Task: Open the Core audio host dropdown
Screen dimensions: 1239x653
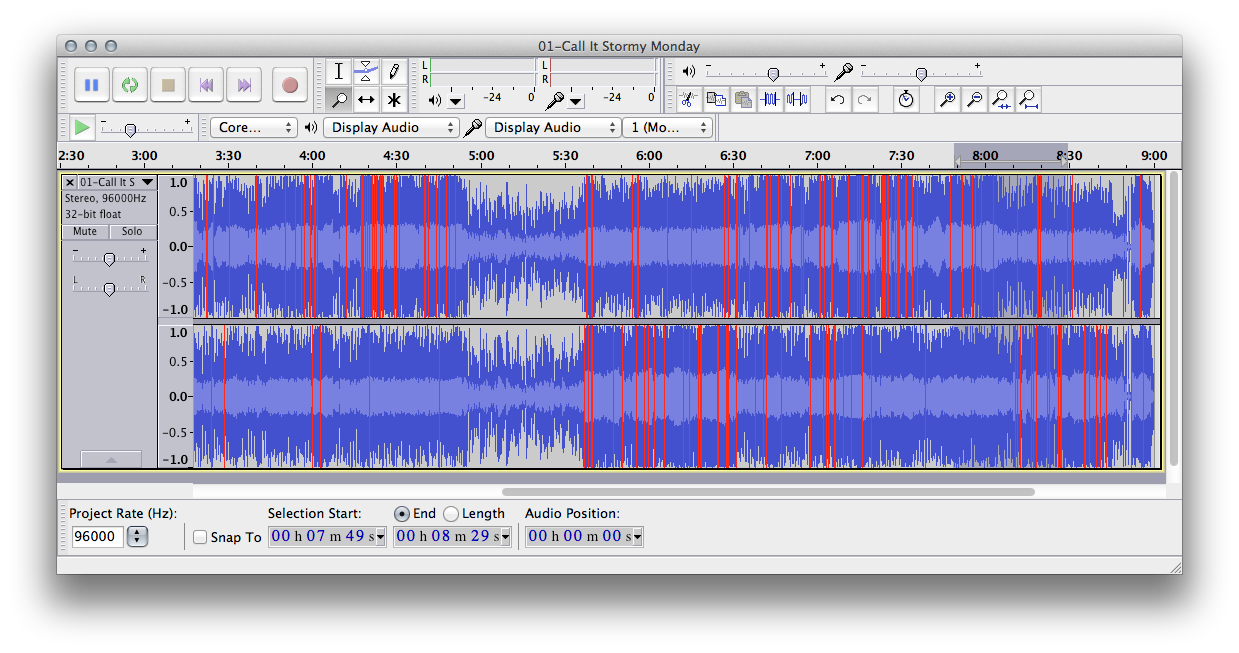Action: point(254,127)
